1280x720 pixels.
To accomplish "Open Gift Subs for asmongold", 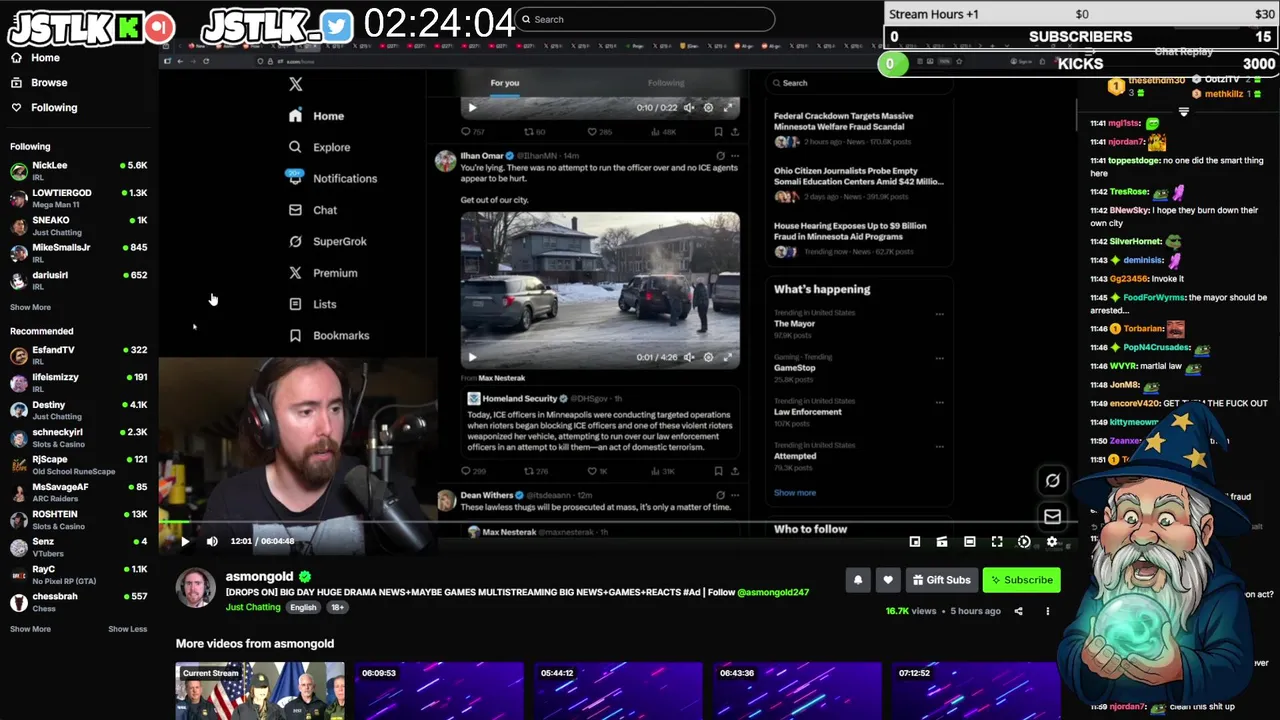I will coord(941,580).
